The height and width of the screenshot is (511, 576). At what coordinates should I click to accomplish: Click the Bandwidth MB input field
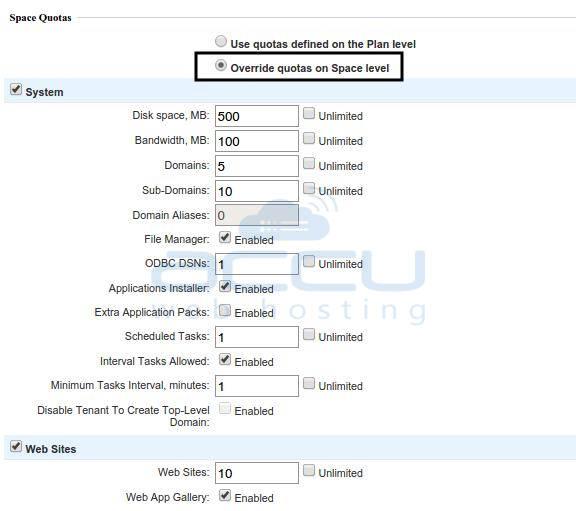[257, 141]
